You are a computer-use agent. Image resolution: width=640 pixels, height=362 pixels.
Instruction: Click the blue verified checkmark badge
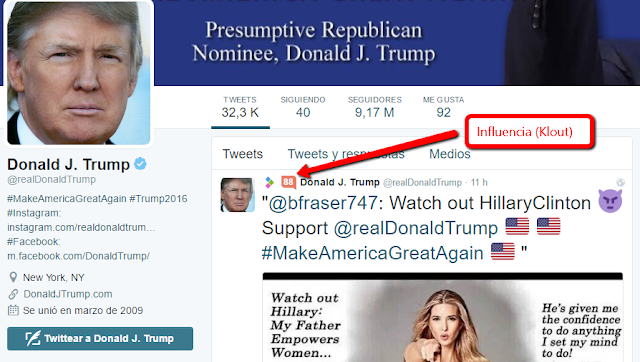[140, 164]
